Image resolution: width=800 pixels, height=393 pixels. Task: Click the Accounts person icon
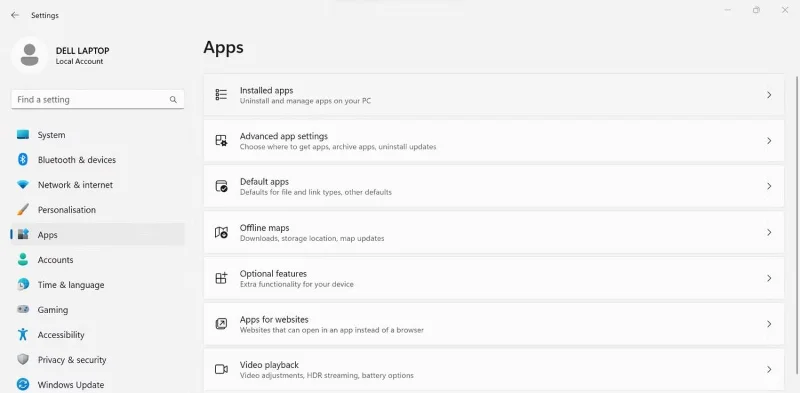coord(23,260)
